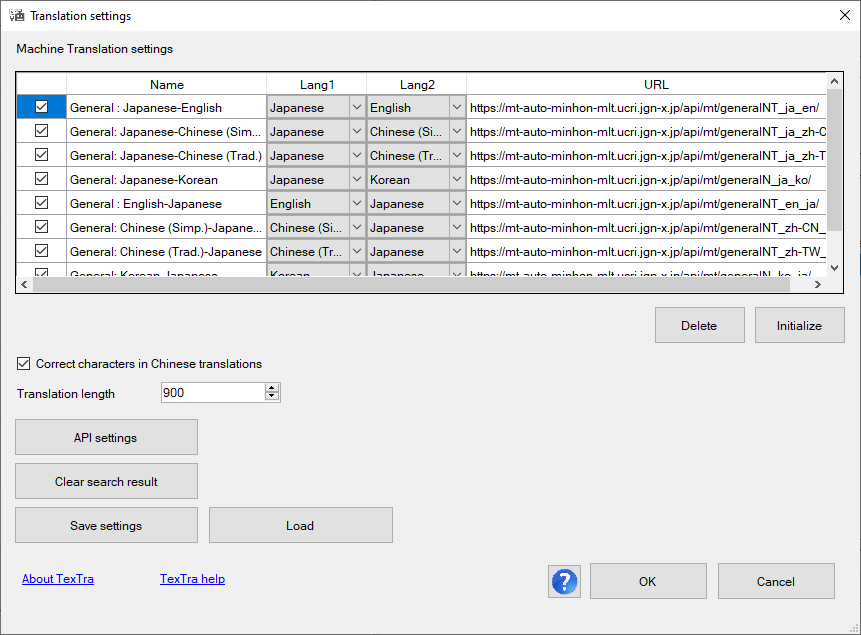Open Lang1 Chinese (Si... dropdown
This screenshot has height=635, width=861.
357,227
